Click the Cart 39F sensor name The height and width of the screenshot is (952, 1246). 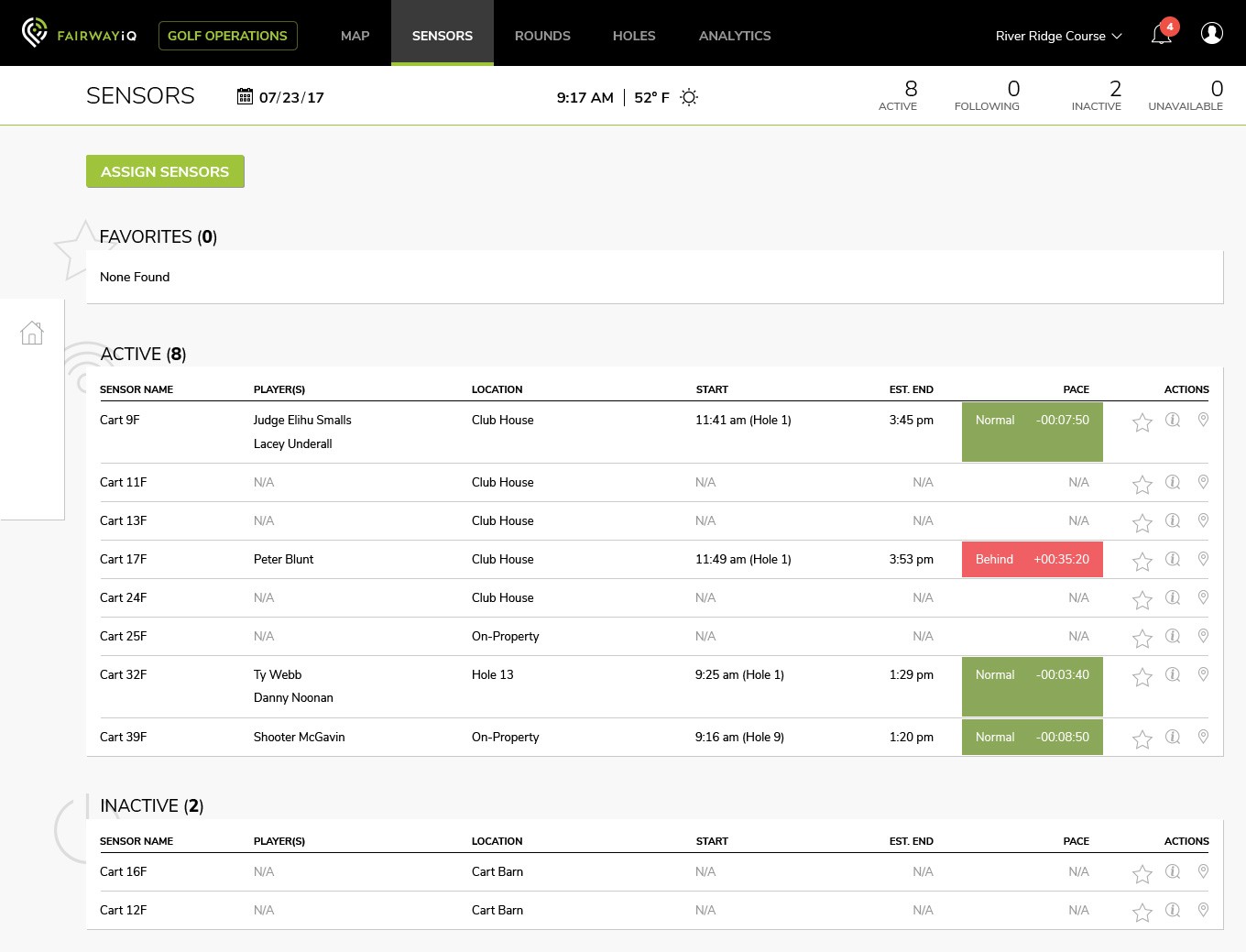pyautogui.click(x=123, y=737)
